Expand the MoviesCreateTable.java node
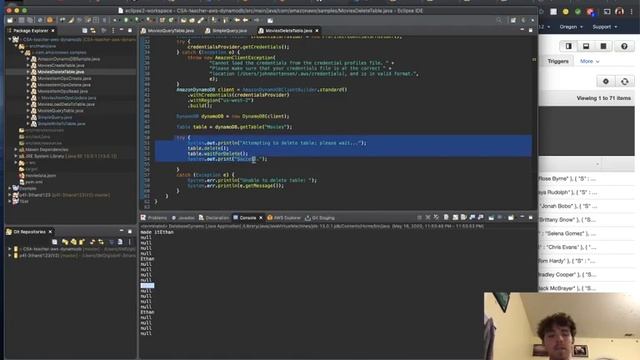The width and height of the screenshot is (640, 360). [28, 65]
